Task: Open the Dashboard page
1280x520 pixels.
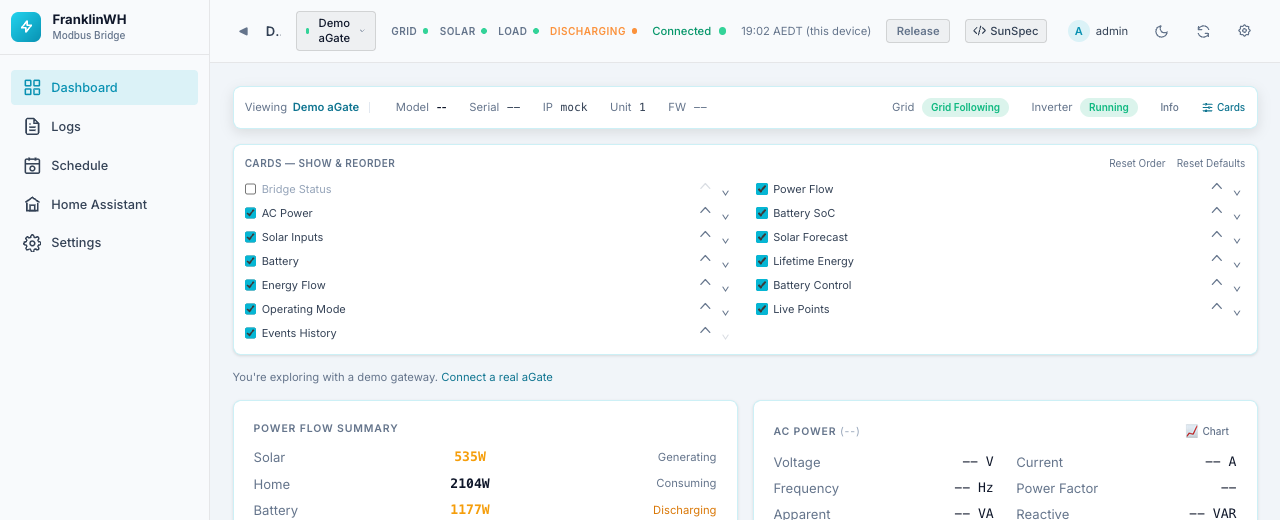Action: pos(104,87)
